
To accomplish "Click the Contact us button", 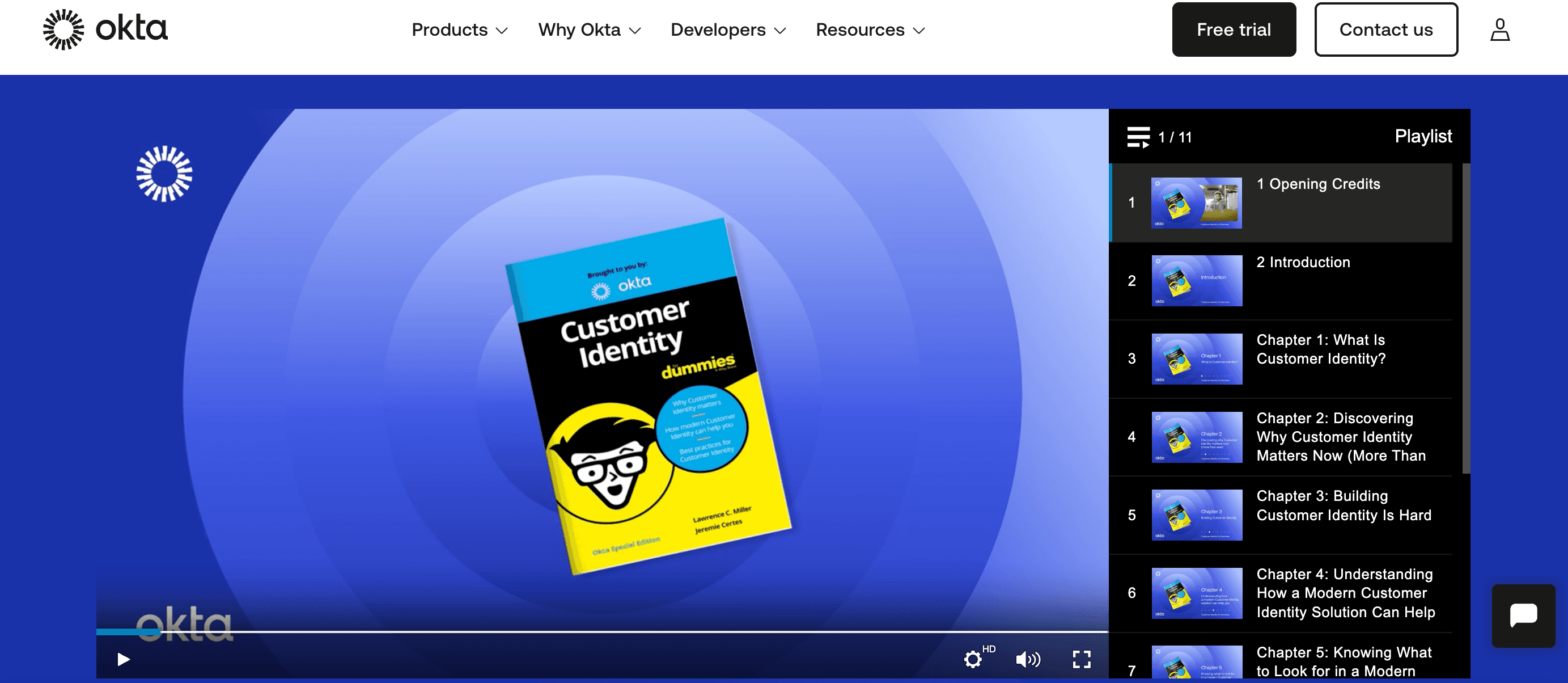I will point(1385,29).
